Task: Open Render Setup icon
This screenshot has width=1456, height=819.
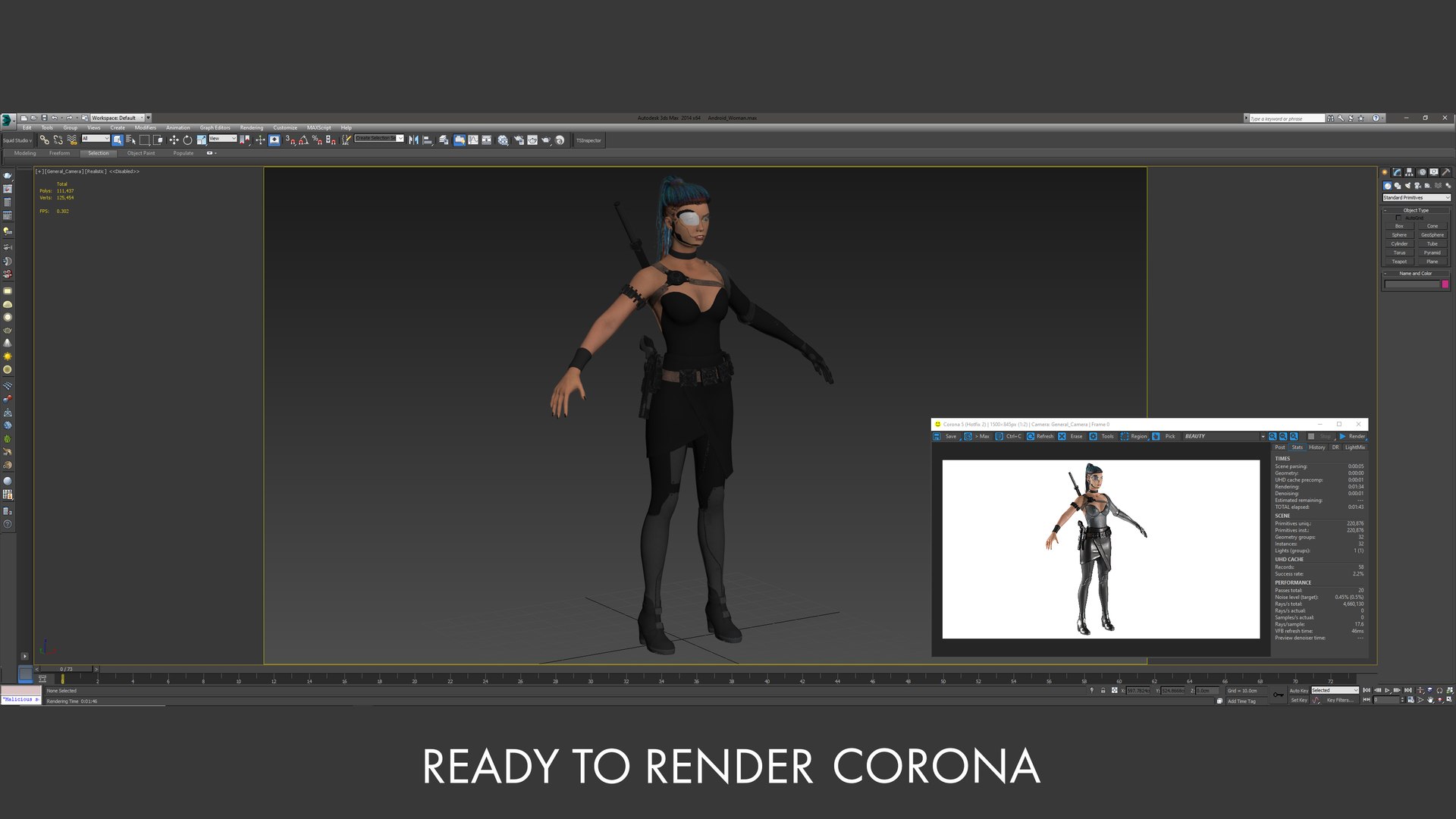Action: (x=519, y=140)
